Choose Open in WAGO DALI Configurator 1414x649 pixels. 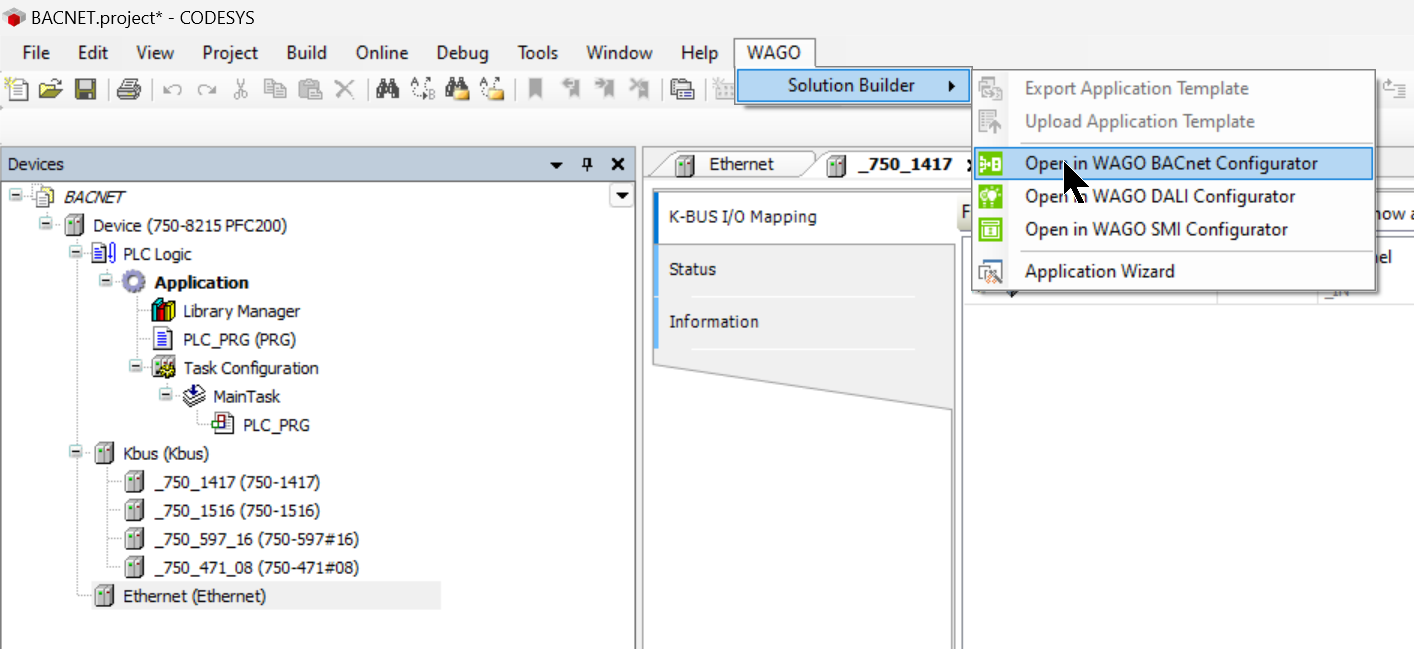1173,196
